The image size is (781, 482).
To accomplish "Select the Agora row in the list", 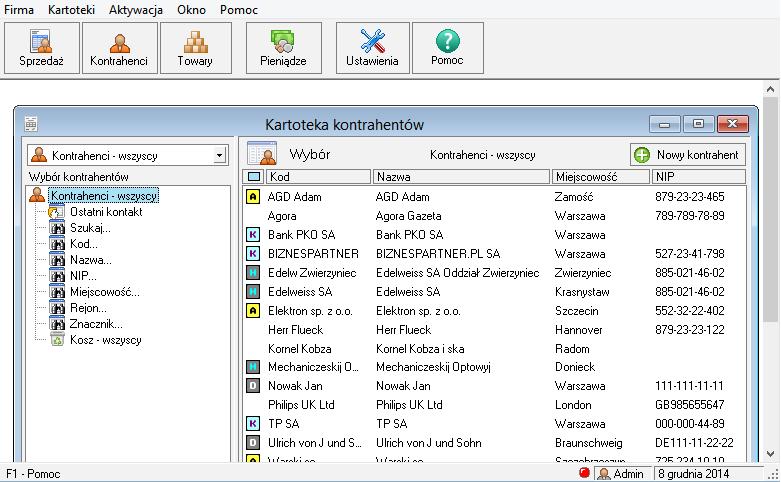I will point(494,216).
